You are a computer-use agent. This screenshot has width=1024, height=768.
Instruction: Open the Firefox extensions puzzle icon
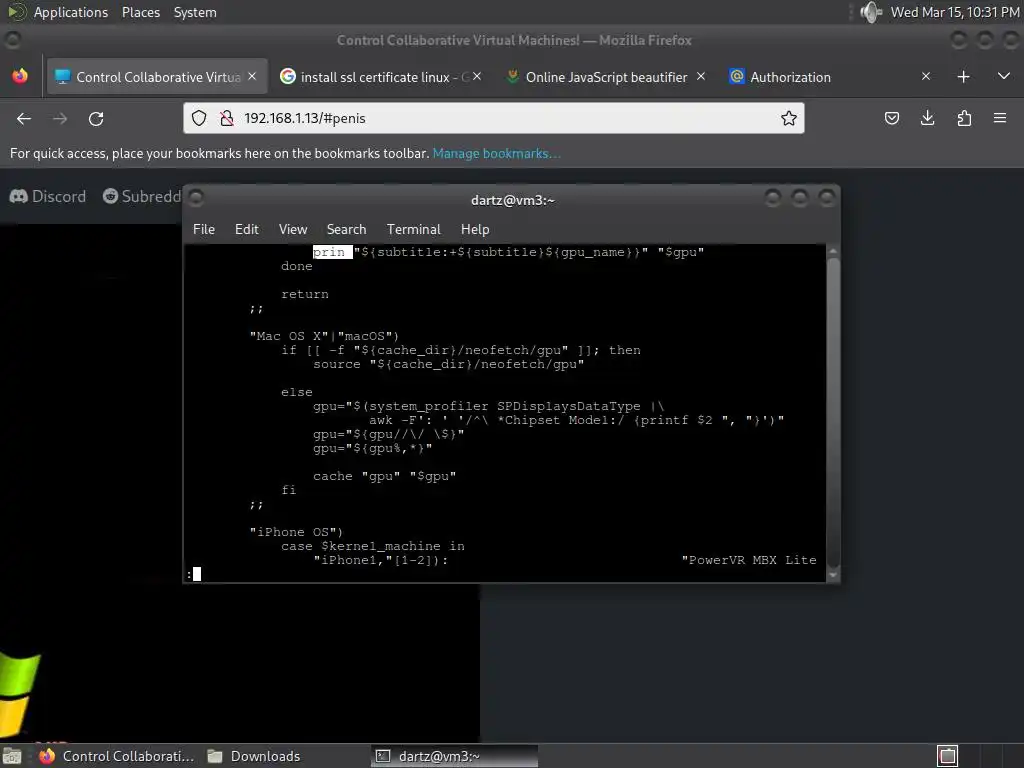(x=964, y=118)
